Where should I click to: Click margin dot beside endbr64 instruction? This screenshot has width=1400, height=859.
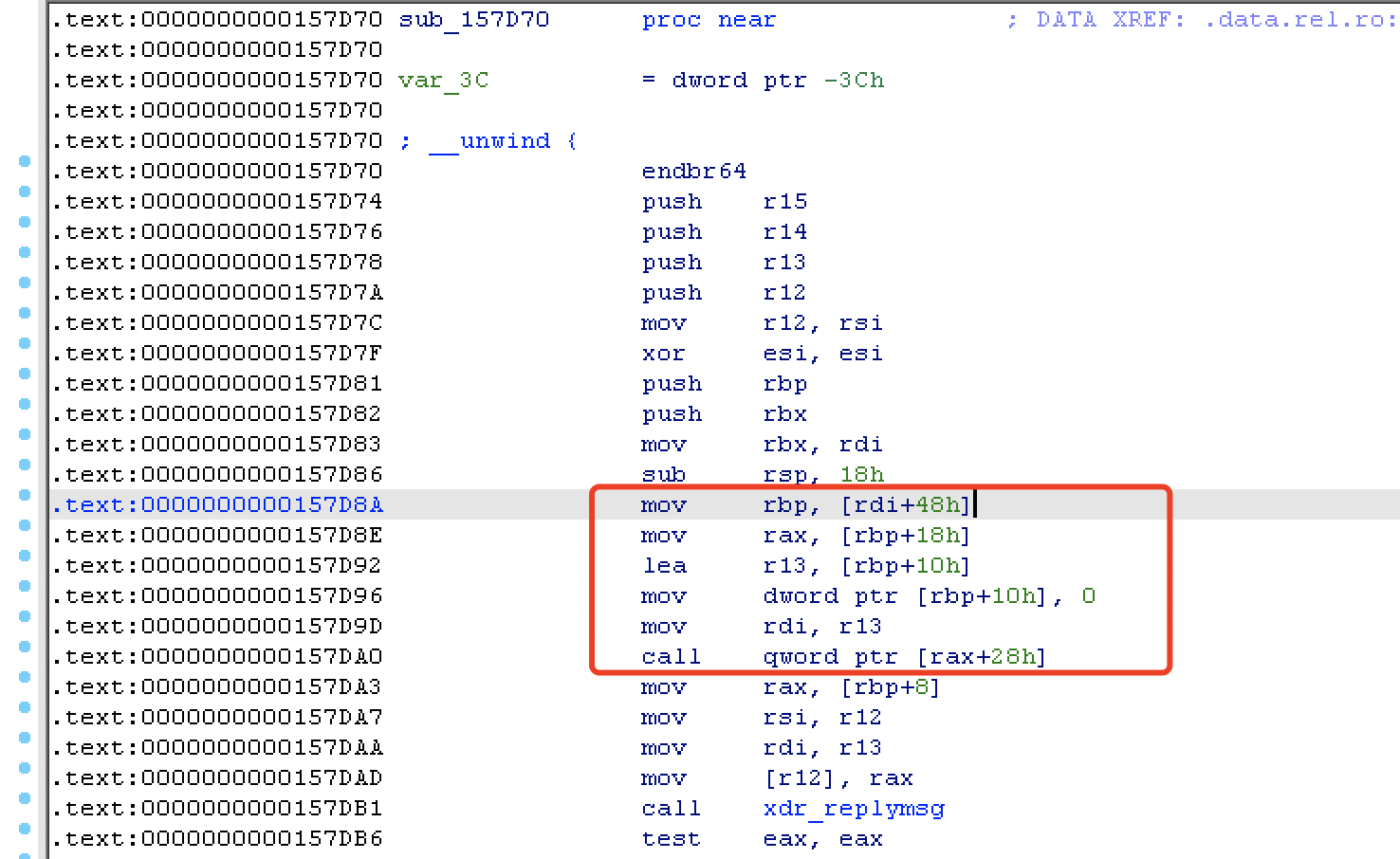(24, 161)
